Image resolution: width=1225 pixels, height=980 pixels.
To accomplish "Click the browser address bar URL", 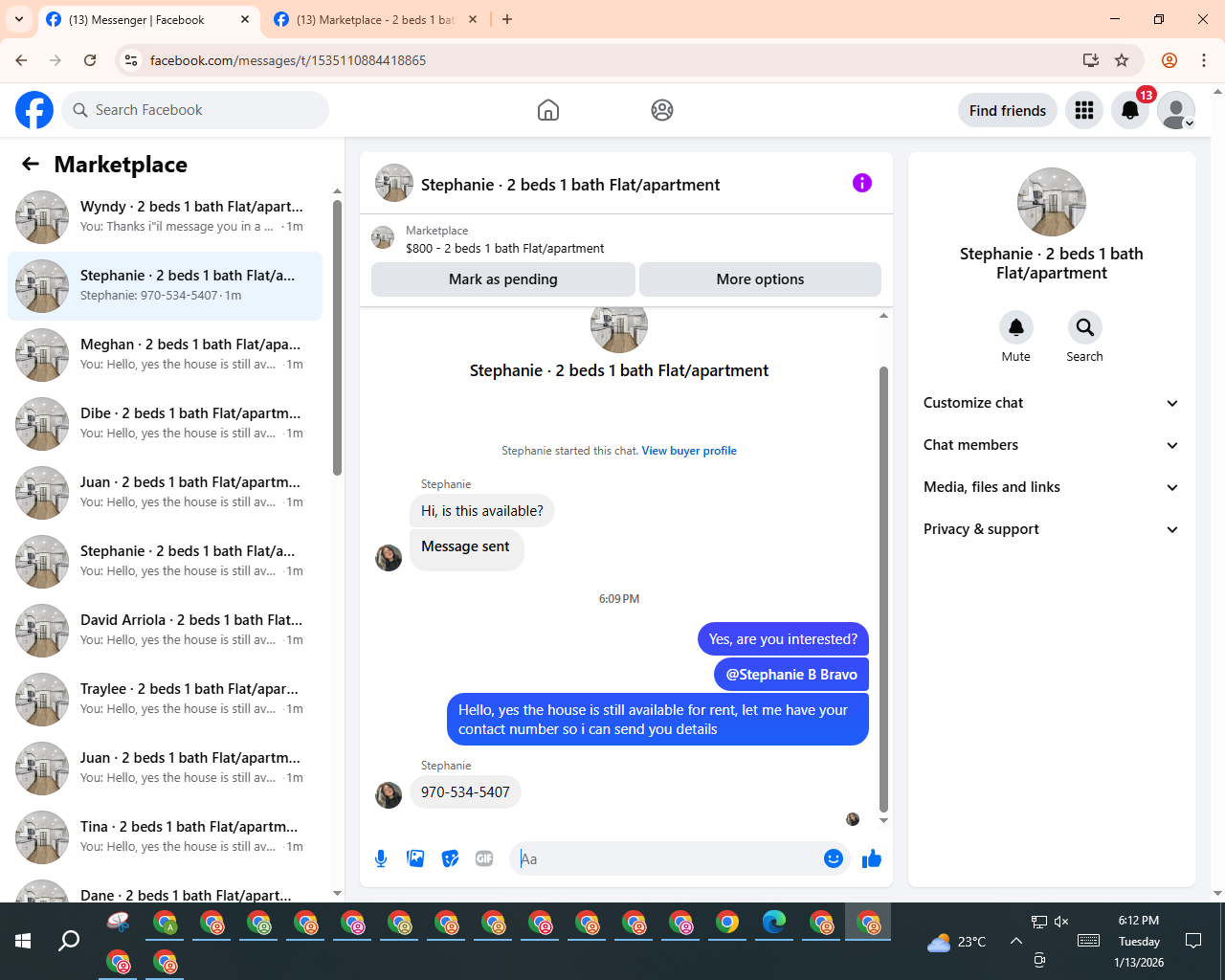I will click(x=288, y=60).
